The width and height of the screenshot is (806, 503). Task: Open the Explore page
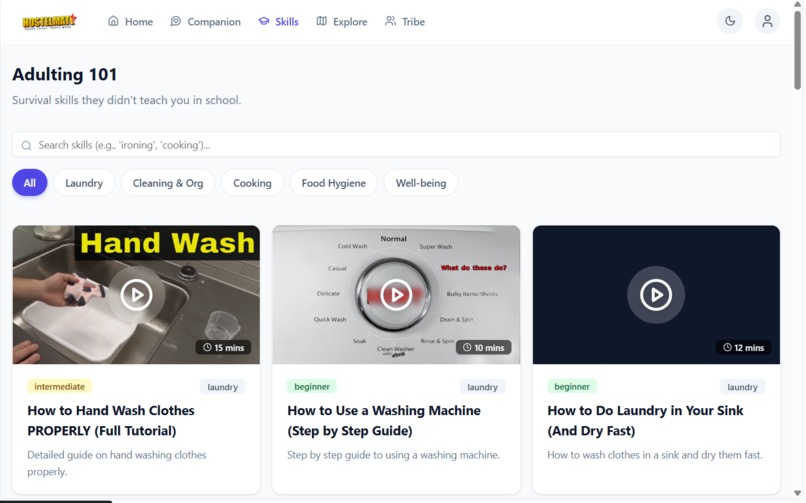click(x=342, y=22)
